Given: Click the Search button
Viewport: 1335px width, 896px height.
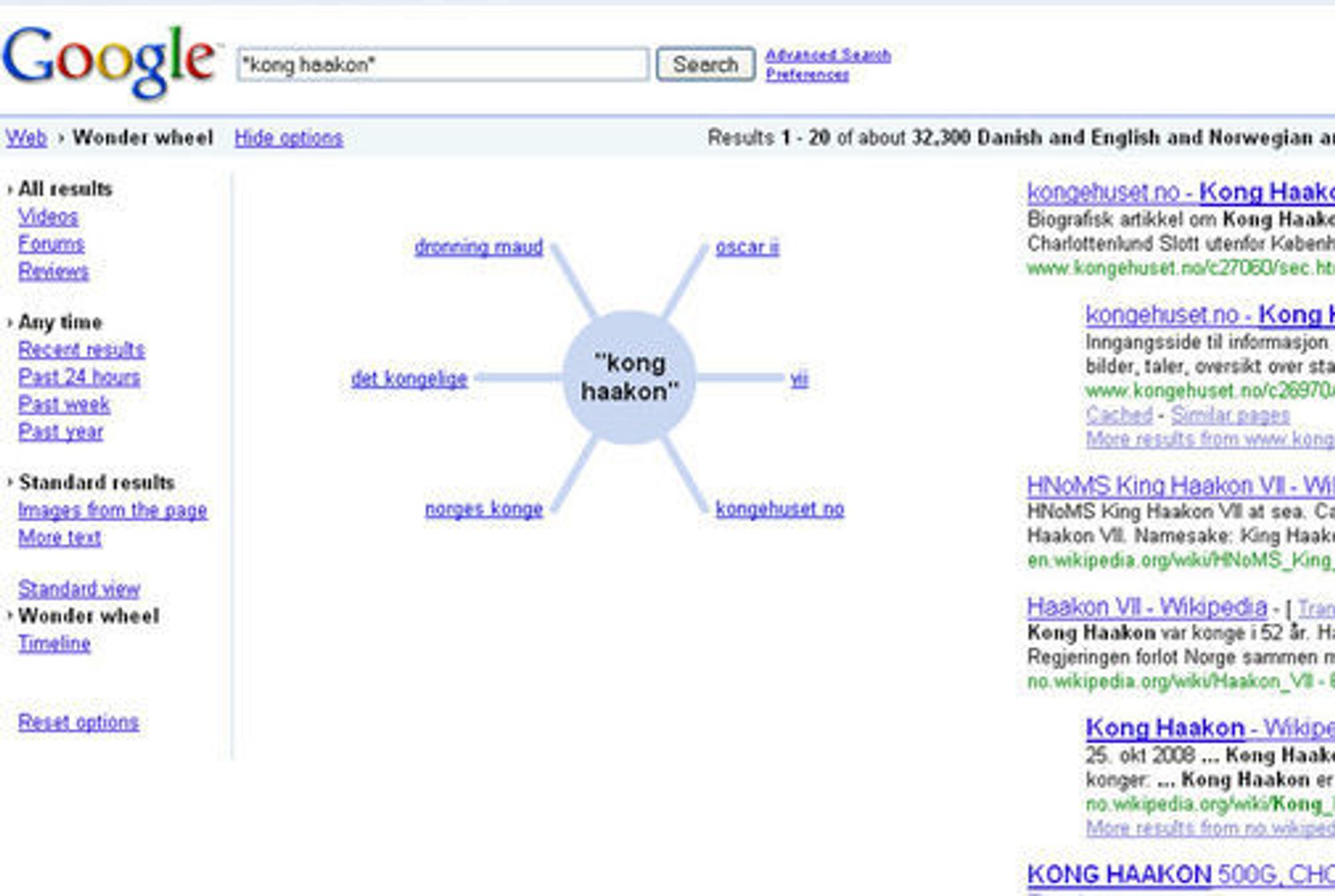Looking at the screenshot, I should pyautogui.click(x=706, y=64).
